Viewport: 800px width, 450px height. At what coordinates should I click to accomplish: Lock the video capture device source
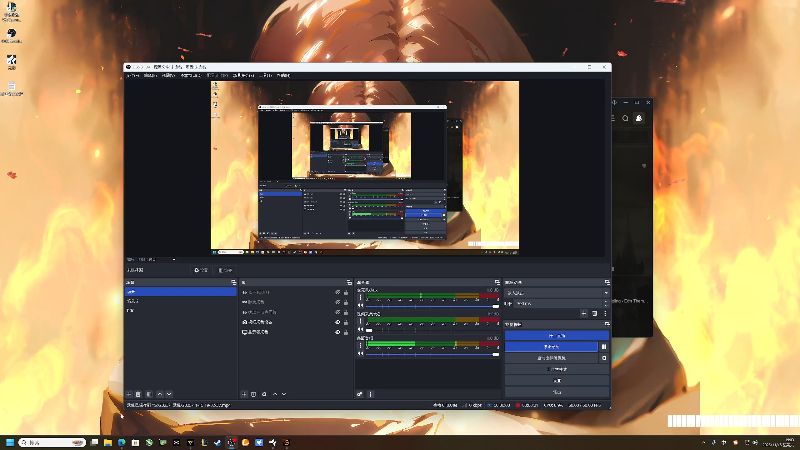coord(346,322)
